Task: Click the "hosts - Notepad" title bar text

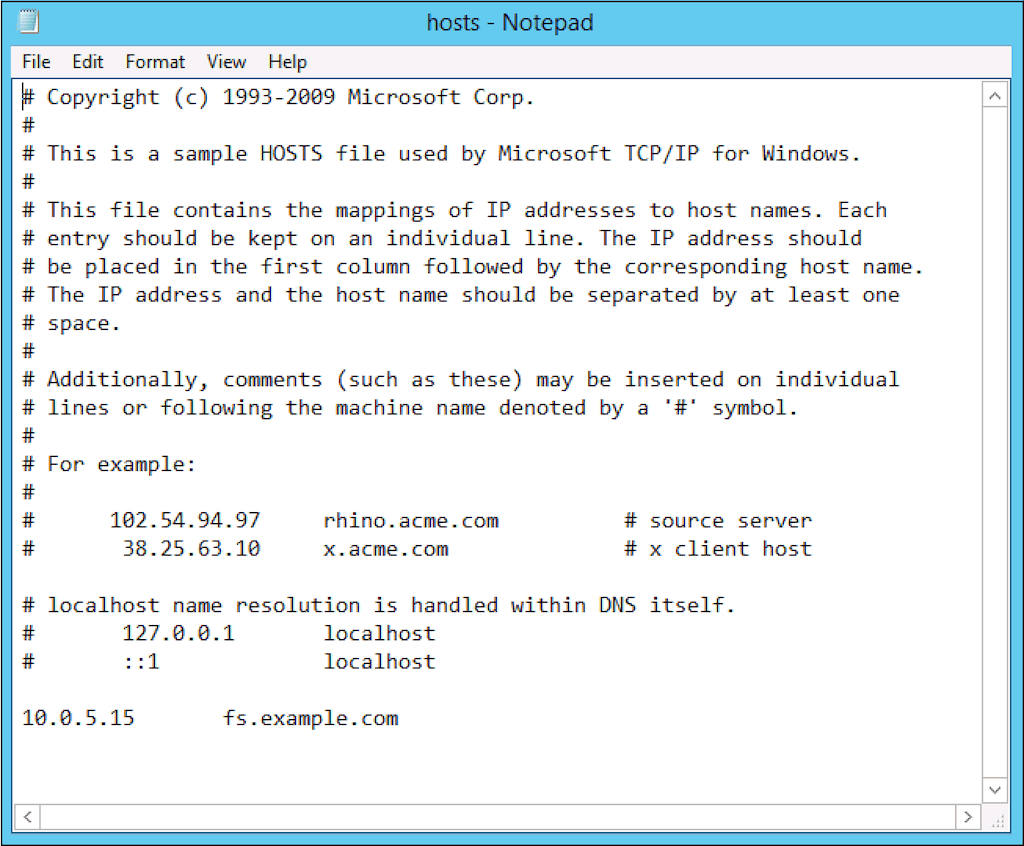Action: point(510,22)
